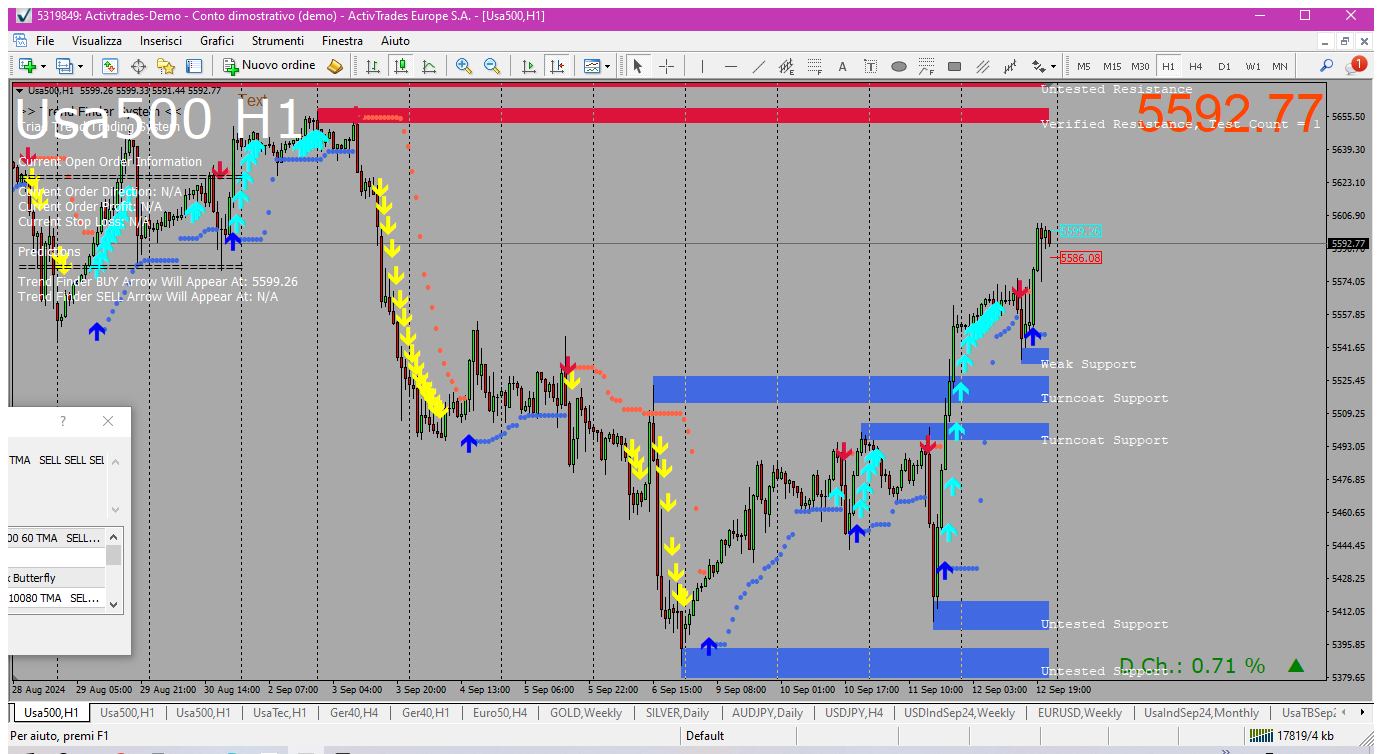Open the chat notifications icon

click(1356, 65)
